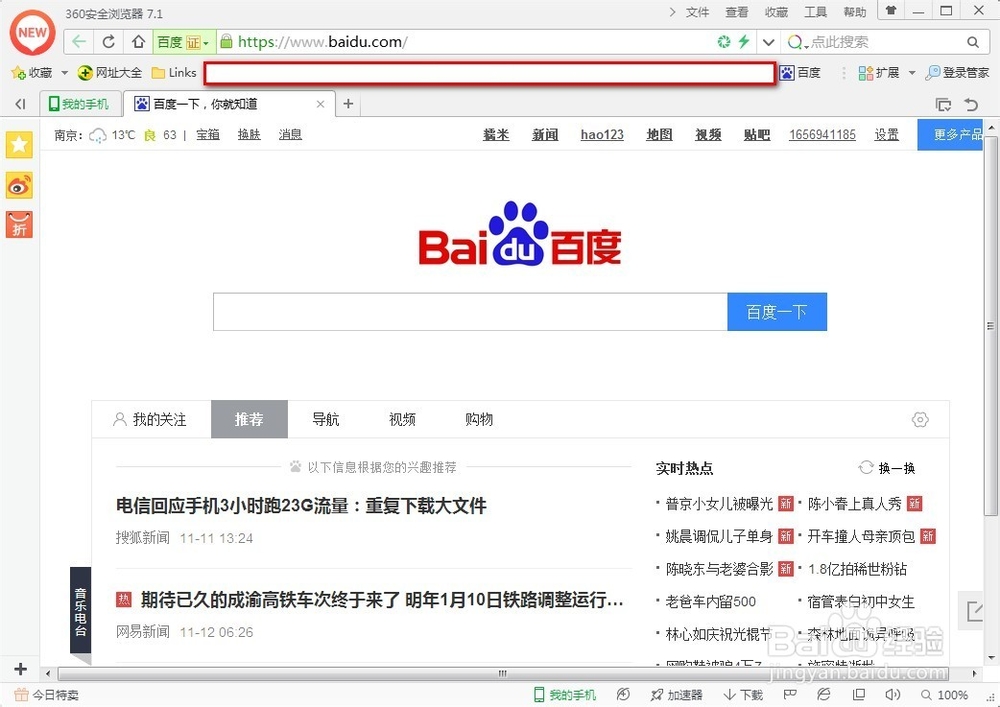Toggle sound mute speaker icon in status bar

click(893, 695)
